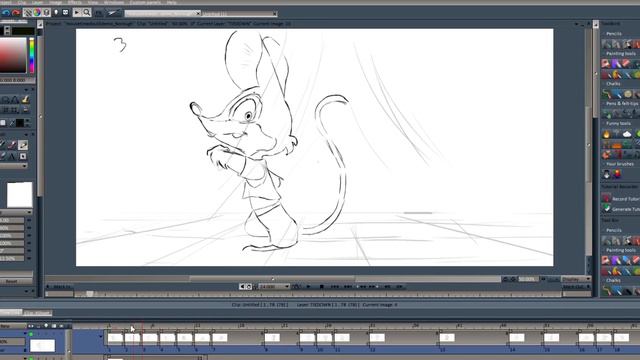
Task: Choose the purple brush under Painting tools
Action: click(x=616, y=63)
